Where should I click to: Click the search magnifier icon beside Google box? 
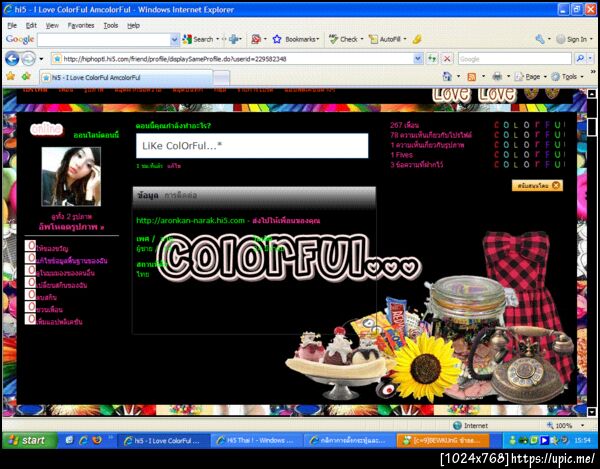580,59
